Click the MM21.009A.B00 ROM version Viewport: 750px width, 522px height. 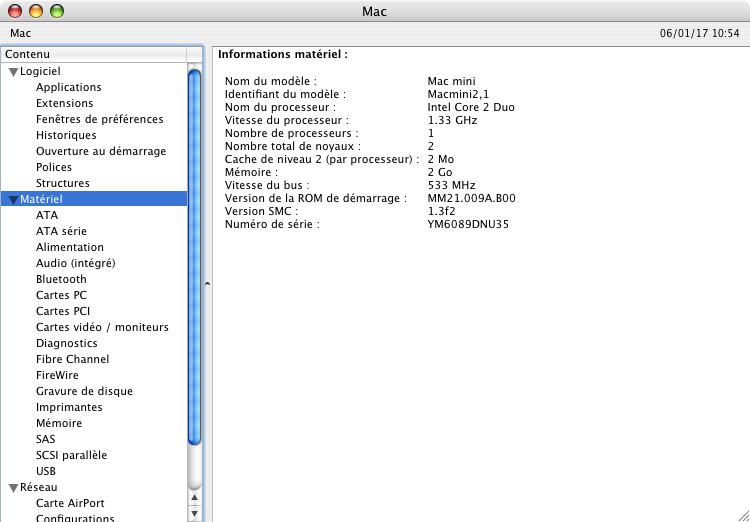[x=471, y=198]
